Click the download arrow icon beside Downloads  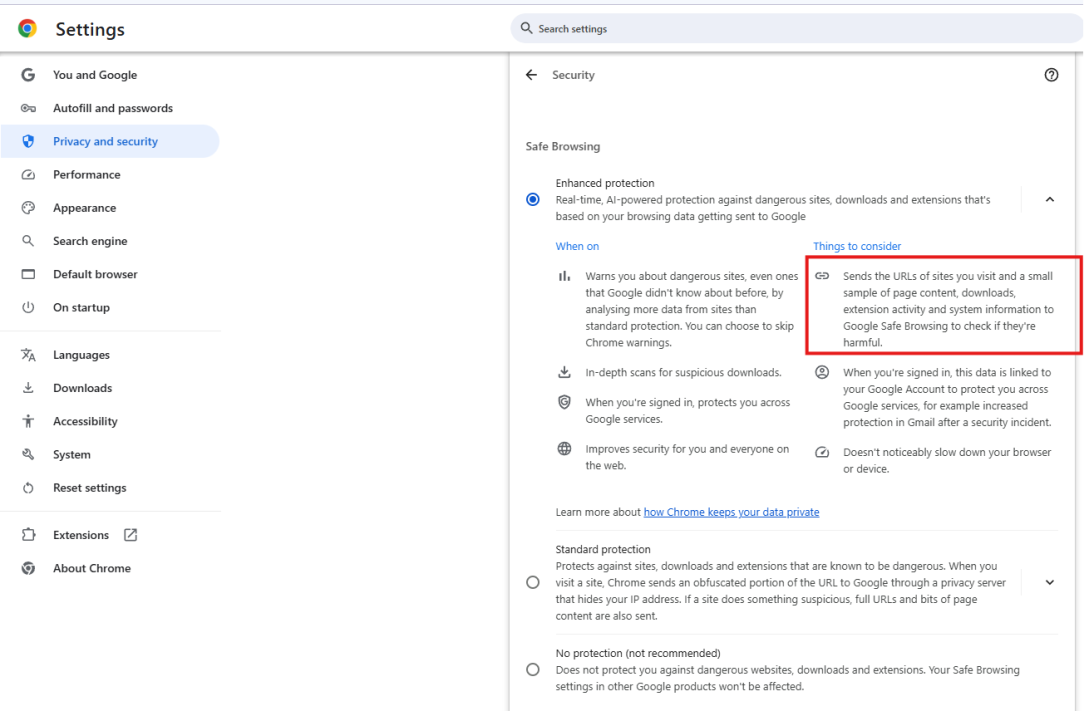click(28, 388)
